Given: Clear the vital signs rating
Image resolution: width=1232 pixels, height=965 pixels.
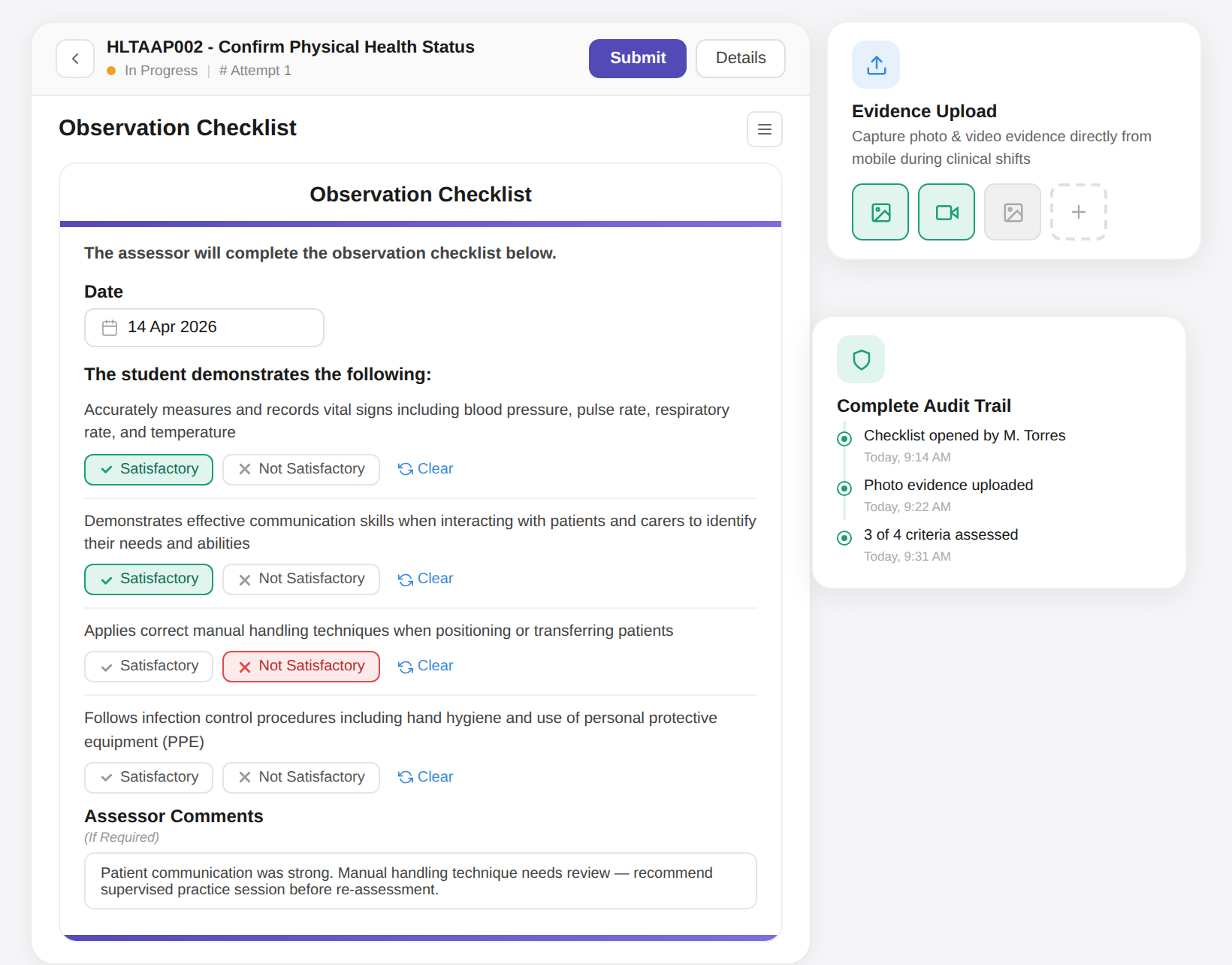Looking at the screenshot, I should (425, 469).
